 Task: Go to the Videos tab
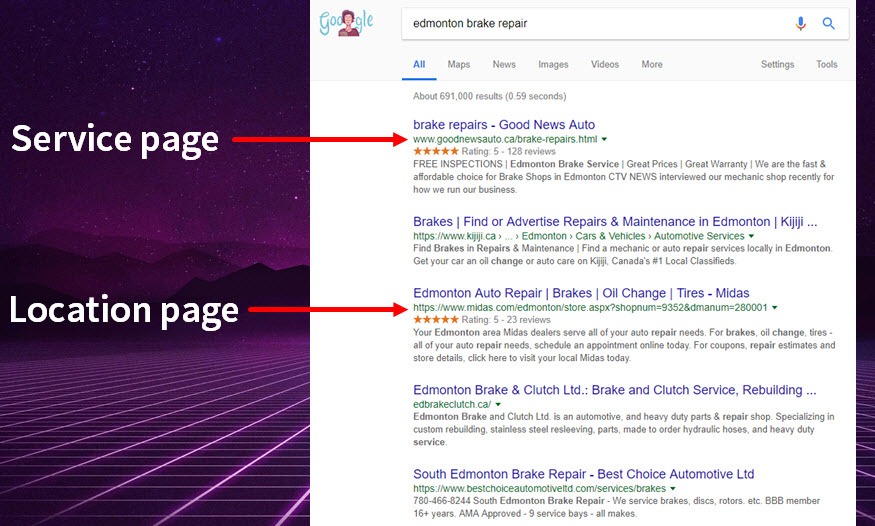pos(605,64)
